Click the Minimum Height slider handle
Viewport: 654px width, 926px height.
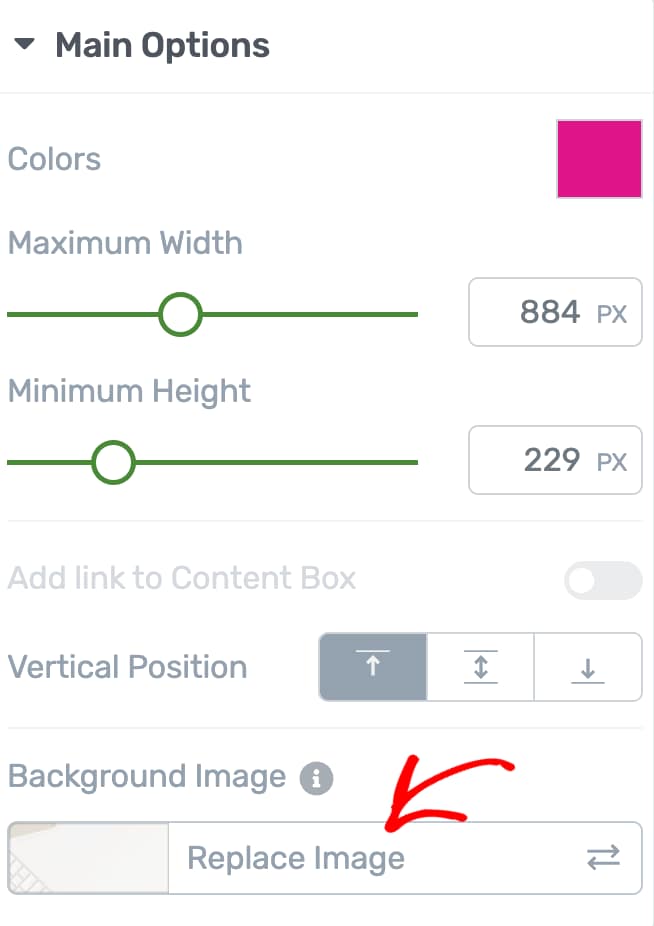click(113, 462)
